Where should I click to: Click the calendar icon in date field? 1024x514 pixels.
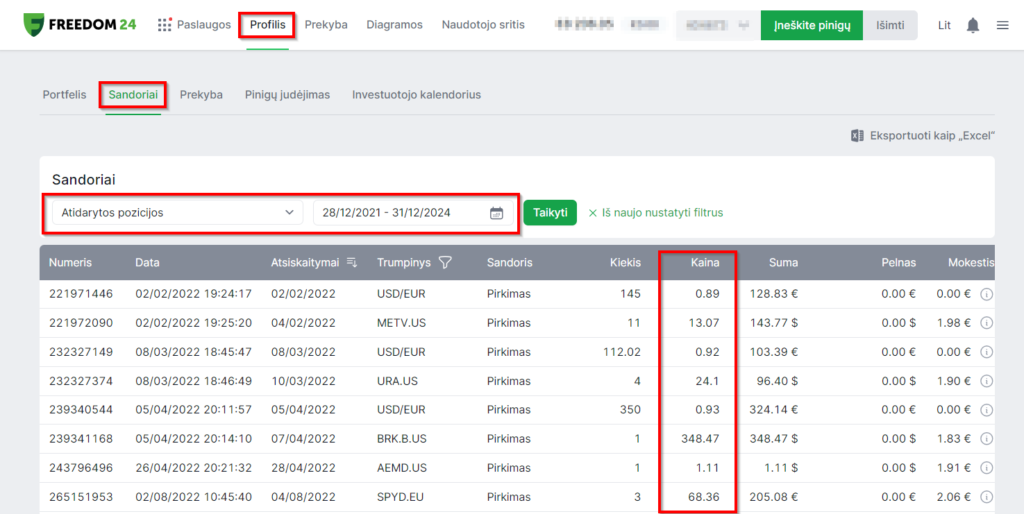(496, 213)
